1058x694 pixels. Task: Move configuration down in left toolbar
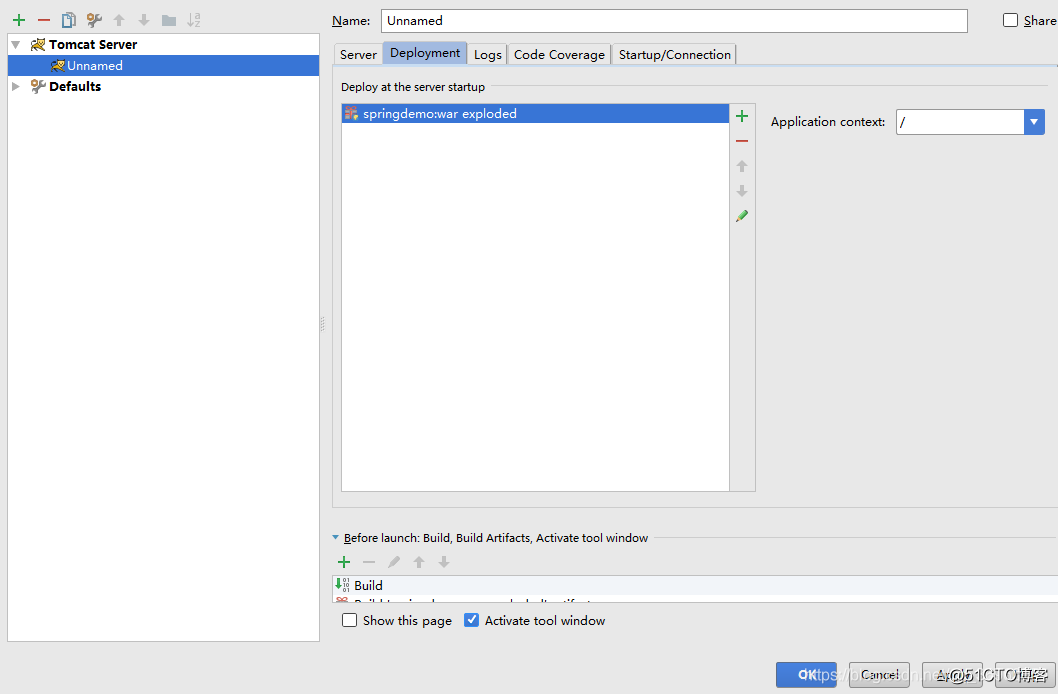tap(144, 20)
